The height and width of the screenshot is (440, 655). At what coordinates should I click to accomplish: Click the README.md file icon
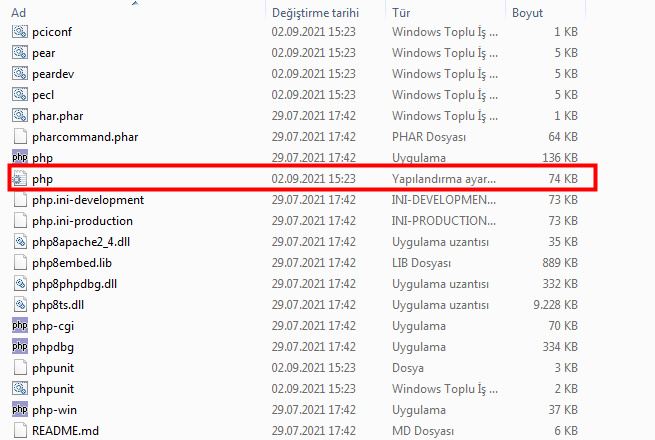(20, 431)
